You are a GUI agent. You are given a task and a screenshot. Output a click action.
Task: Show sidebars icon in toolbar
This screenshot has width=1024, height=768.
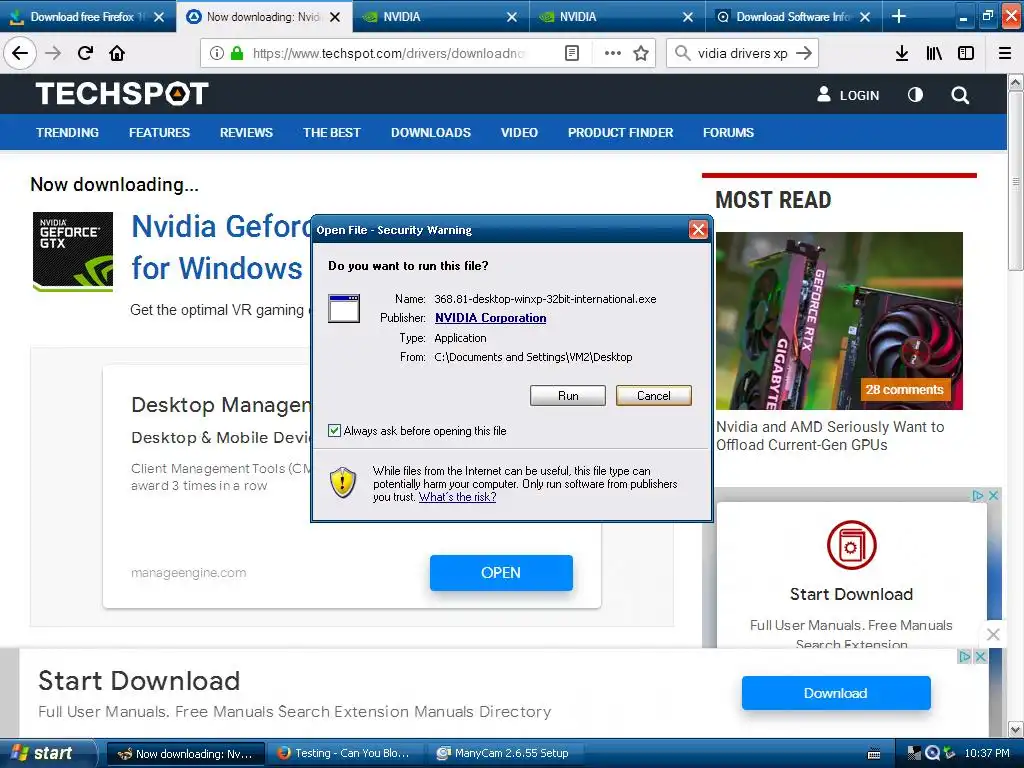966,53
